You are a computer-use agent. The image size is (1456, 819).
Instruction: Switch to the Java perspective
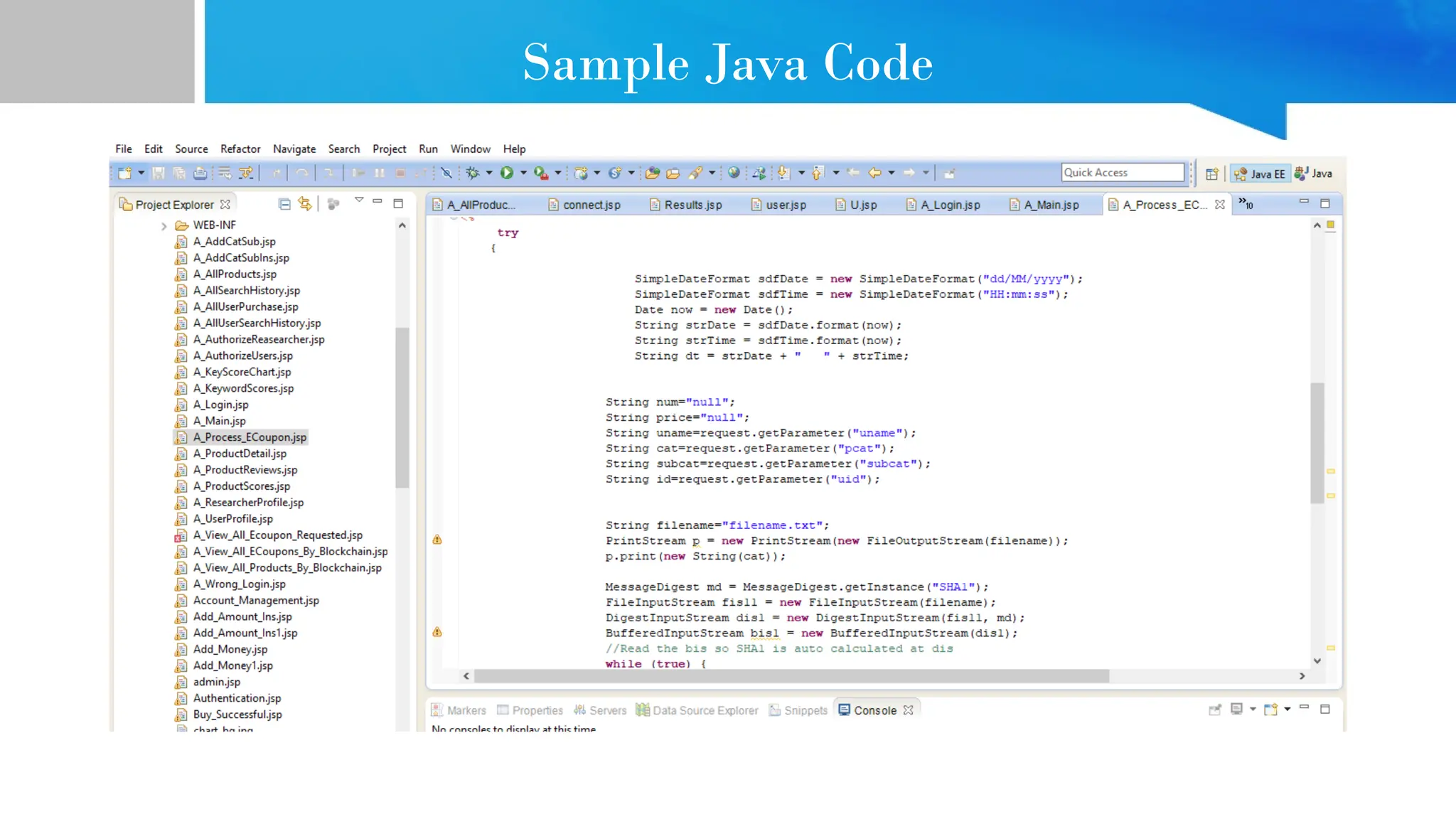click(1314, 173)
